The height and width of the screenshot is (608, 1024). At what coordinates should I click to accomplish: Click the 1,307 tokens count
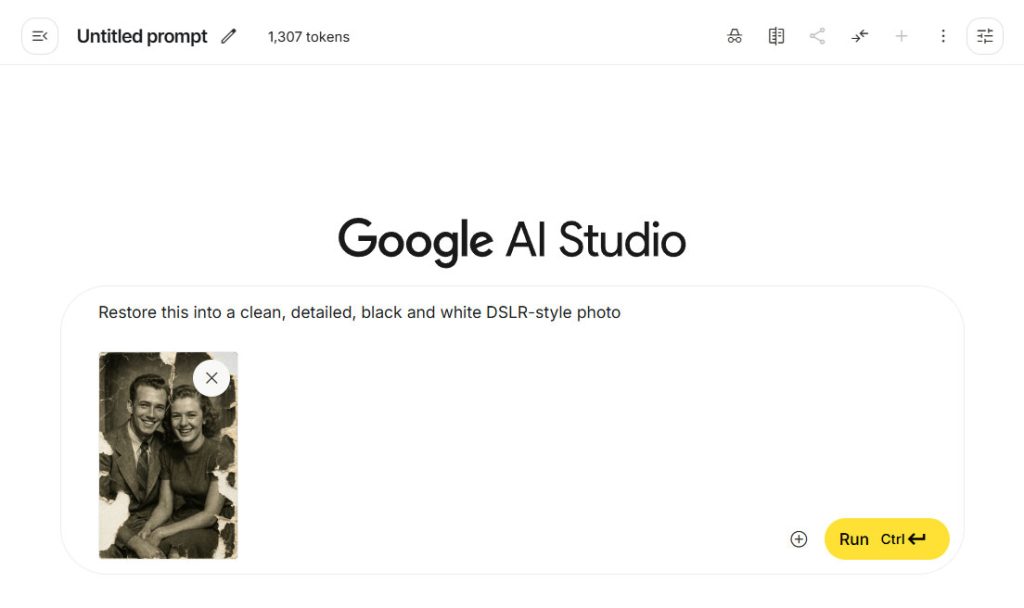pos(308,38)
